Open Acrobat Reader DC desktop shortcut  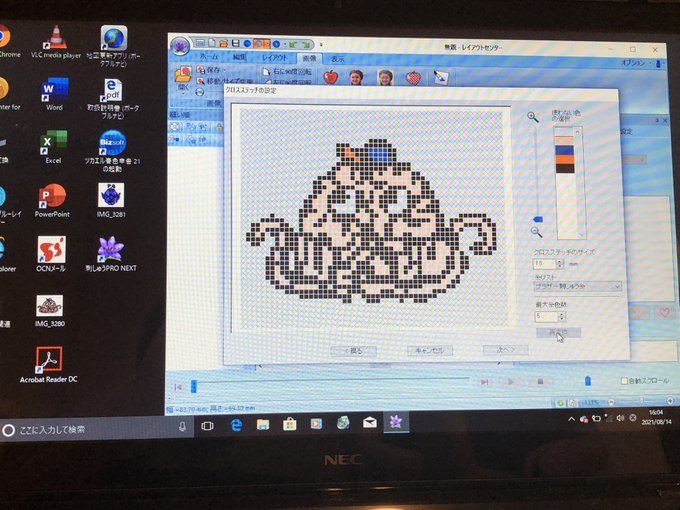point(49,365)
